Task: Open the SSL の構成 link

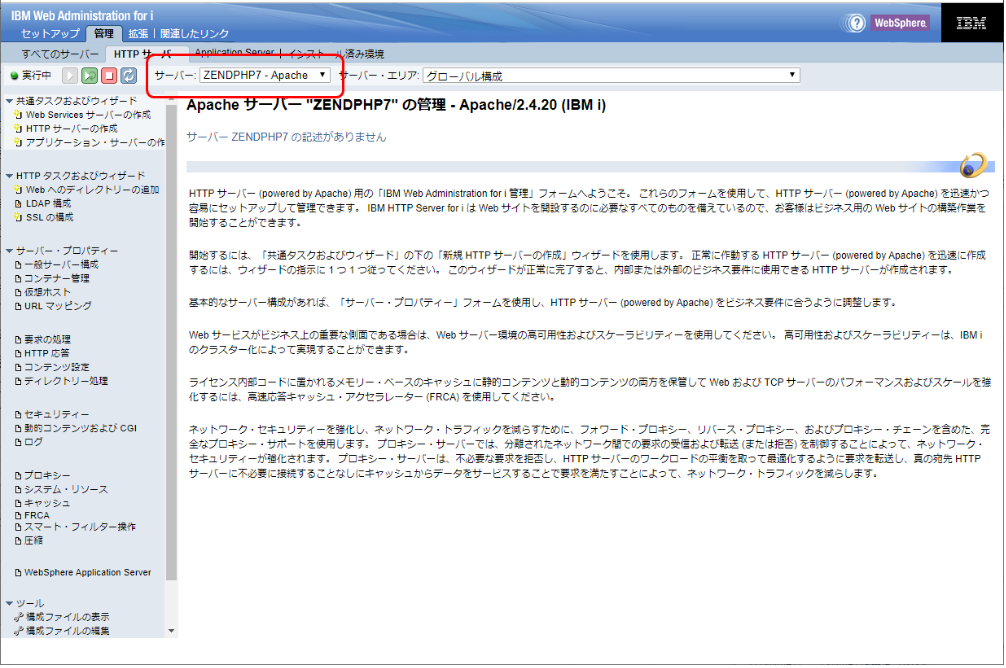Action: 49,218
